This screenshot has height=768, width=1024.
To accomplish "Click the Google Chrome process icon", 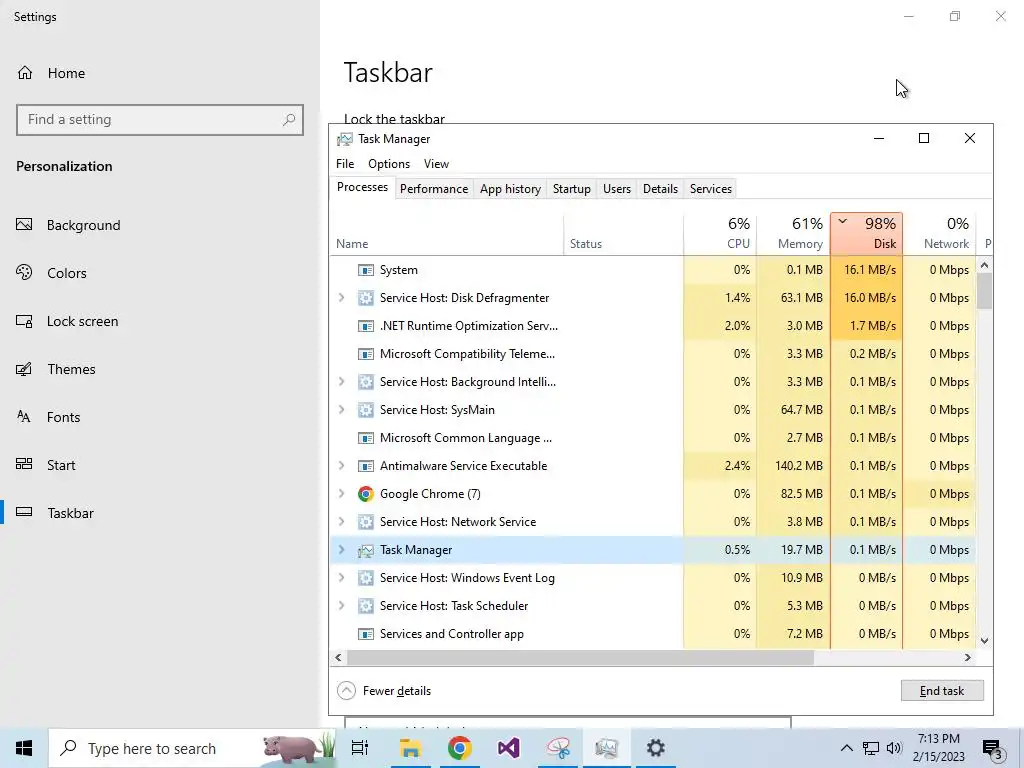I will point(366,494).
